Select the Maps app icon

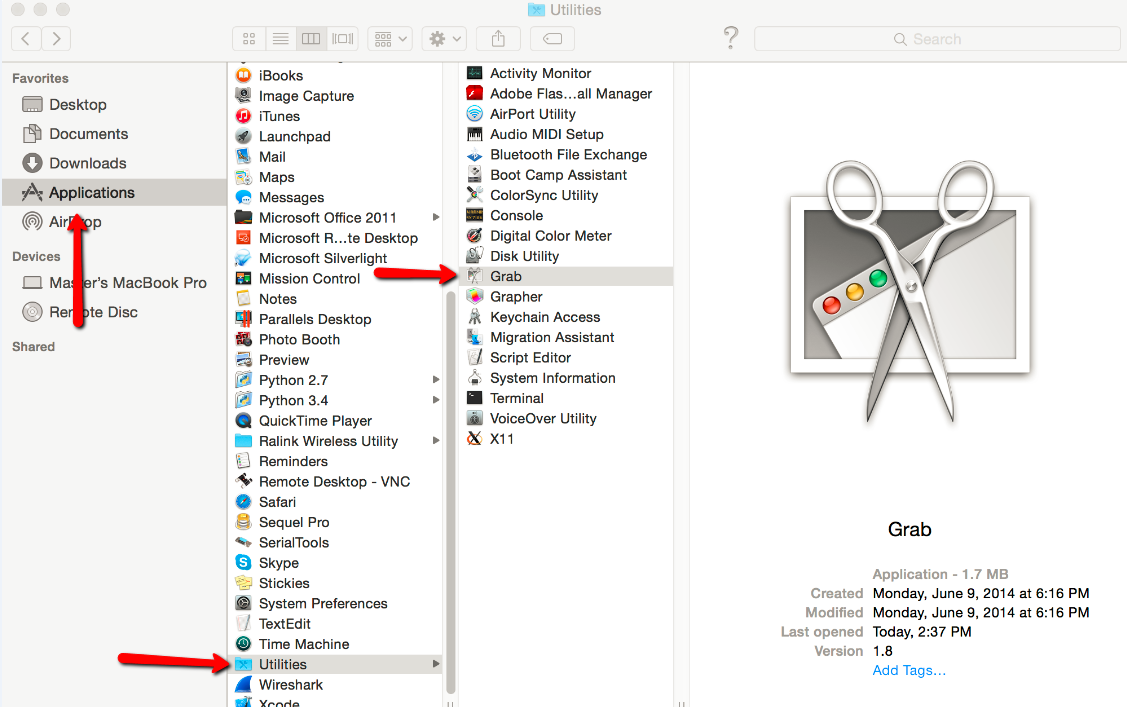pyautogui.click(x=244, y=177)
